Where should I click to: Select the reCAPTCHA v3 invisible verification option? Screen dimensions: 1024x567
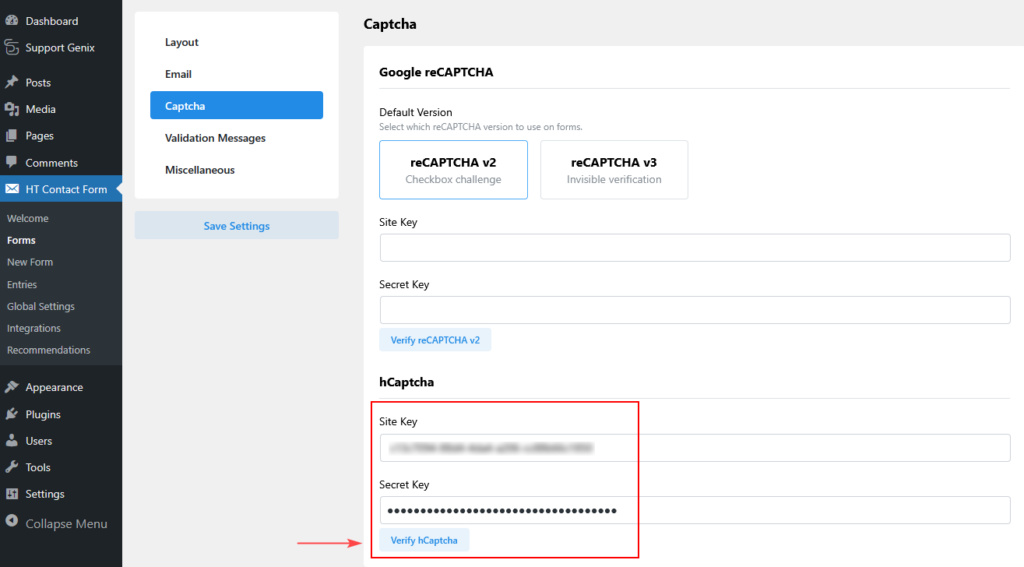[614, 169]
